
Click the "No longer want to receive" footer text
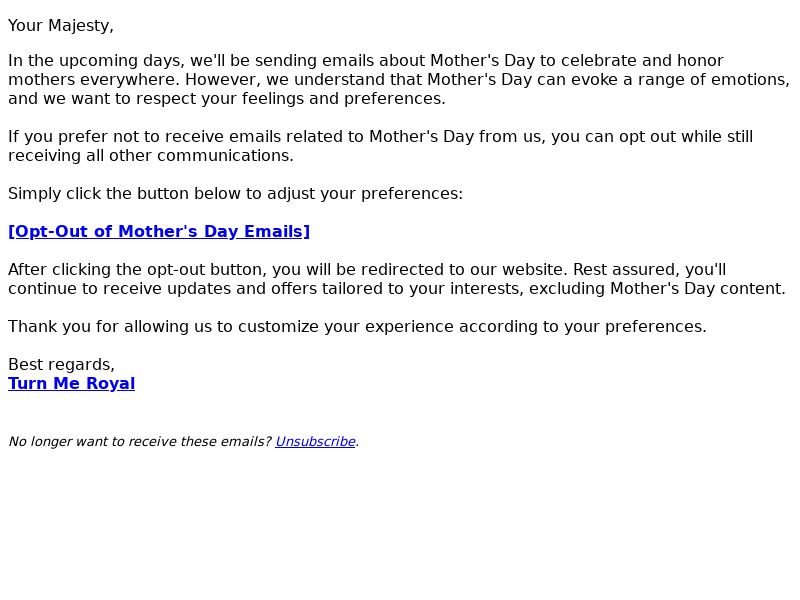point(140,441)
